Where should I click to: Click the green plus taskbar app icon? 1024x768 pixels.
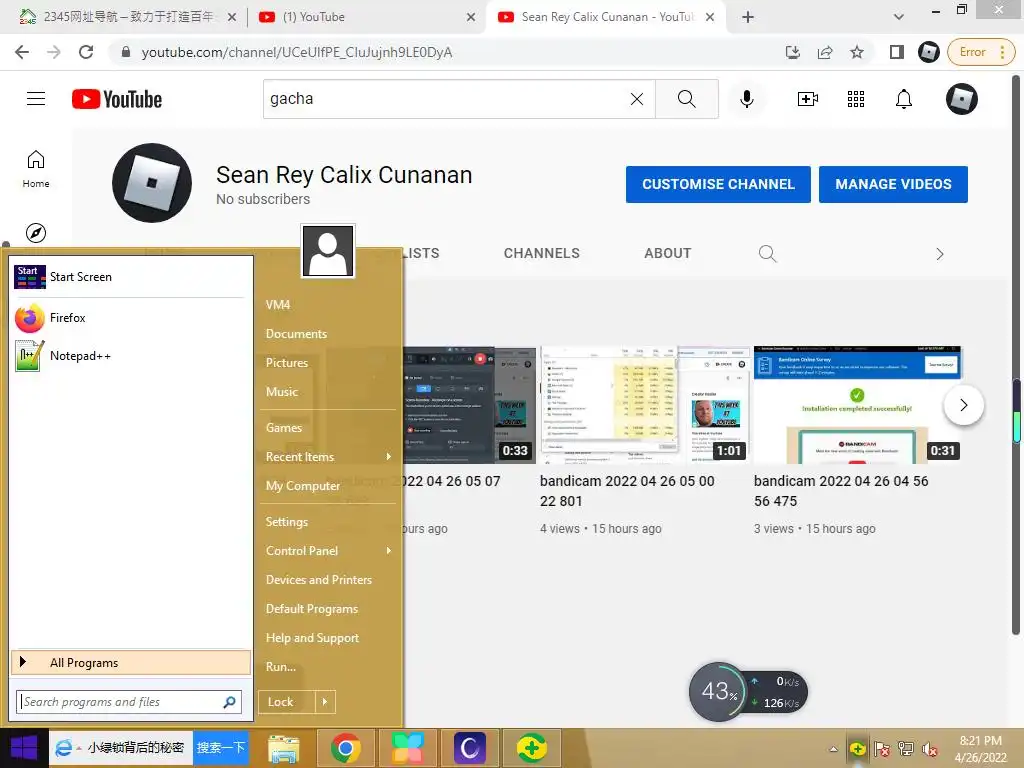(532, 748)
